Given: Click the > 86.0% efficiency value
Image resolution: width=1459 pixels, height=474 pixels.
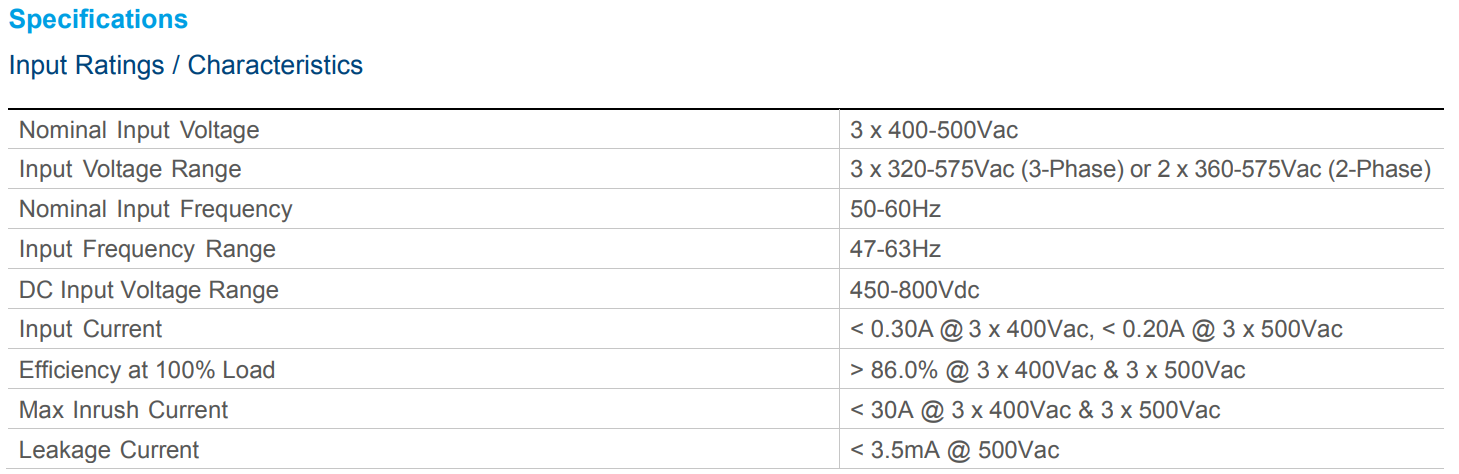Looking at the screenshot, I should tap(1047, 370).
